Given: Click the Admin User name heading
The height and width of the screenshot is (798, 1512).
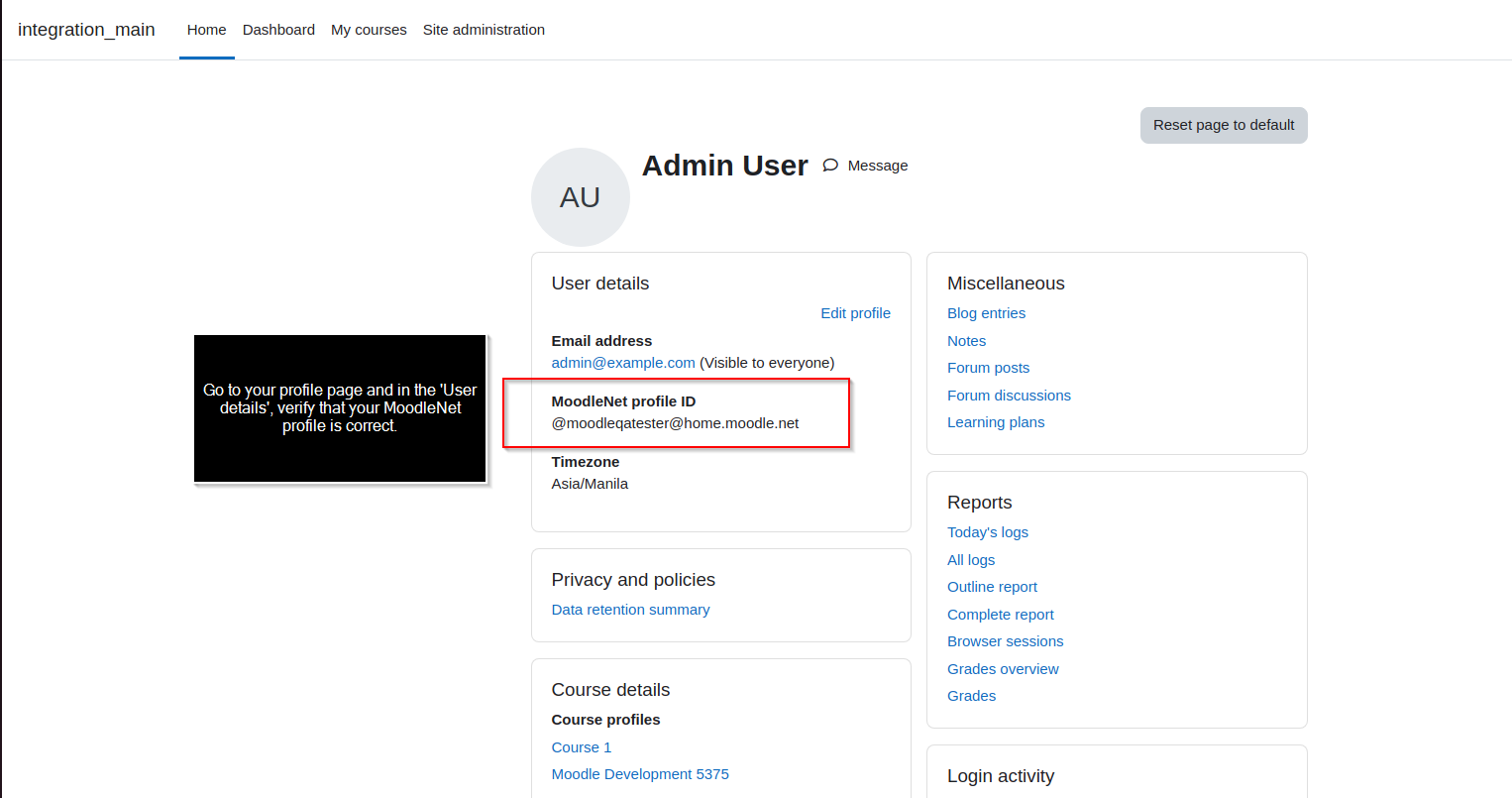Looking at the screenshot, I should 725,166.
